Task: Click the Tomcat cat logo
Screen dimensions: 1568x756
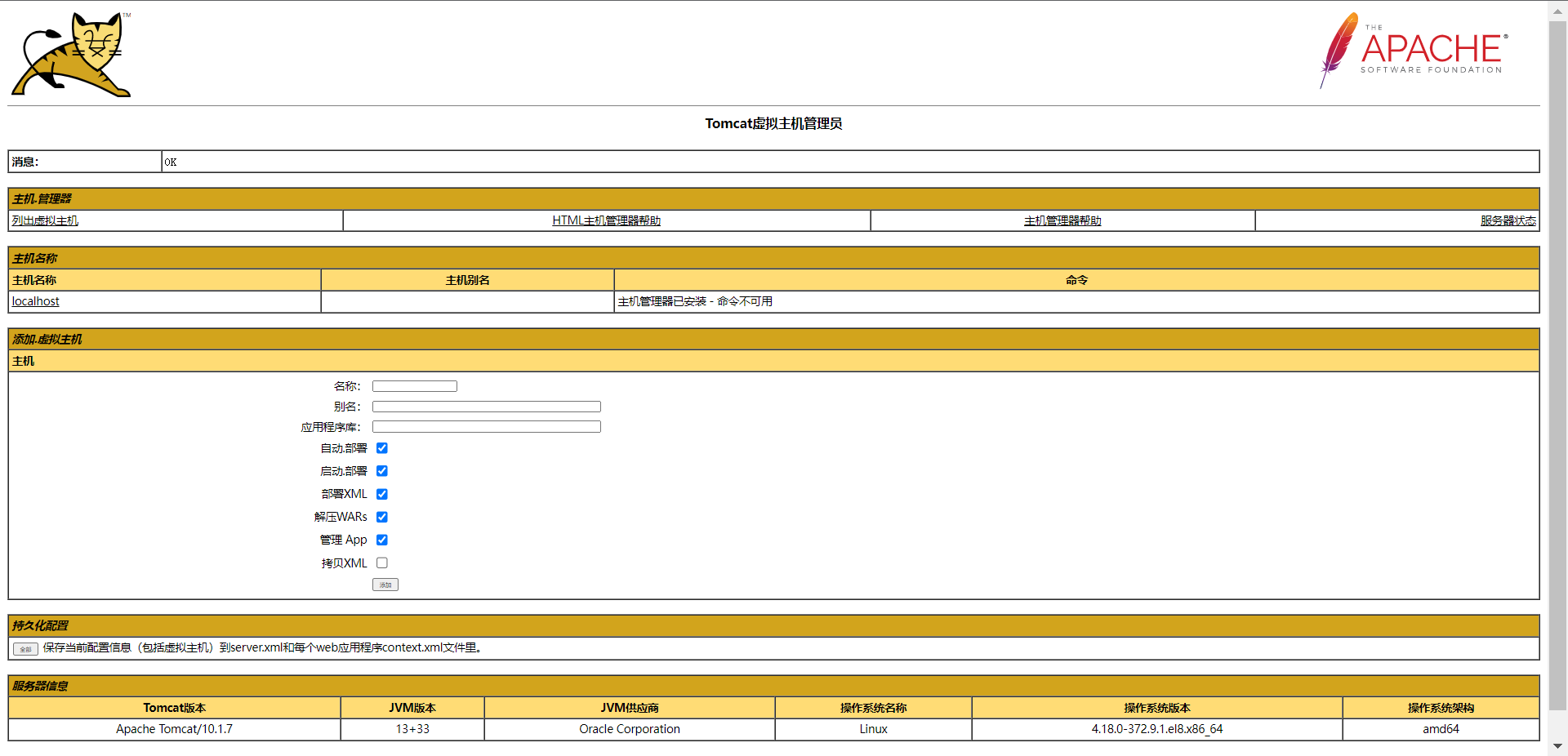Action: (x=71, y=55)
